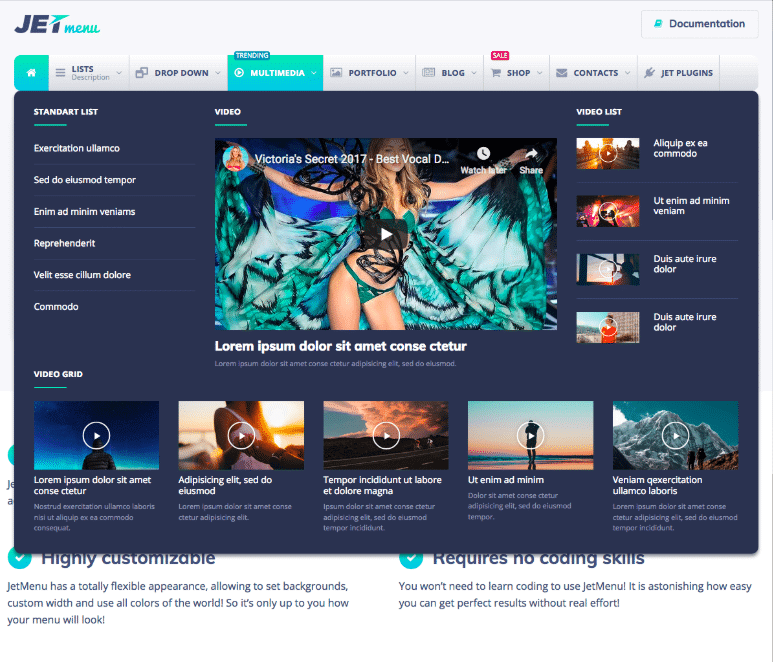
Task: Click 'Exercitation ullamco' list link
Action: tap(76, 148)
